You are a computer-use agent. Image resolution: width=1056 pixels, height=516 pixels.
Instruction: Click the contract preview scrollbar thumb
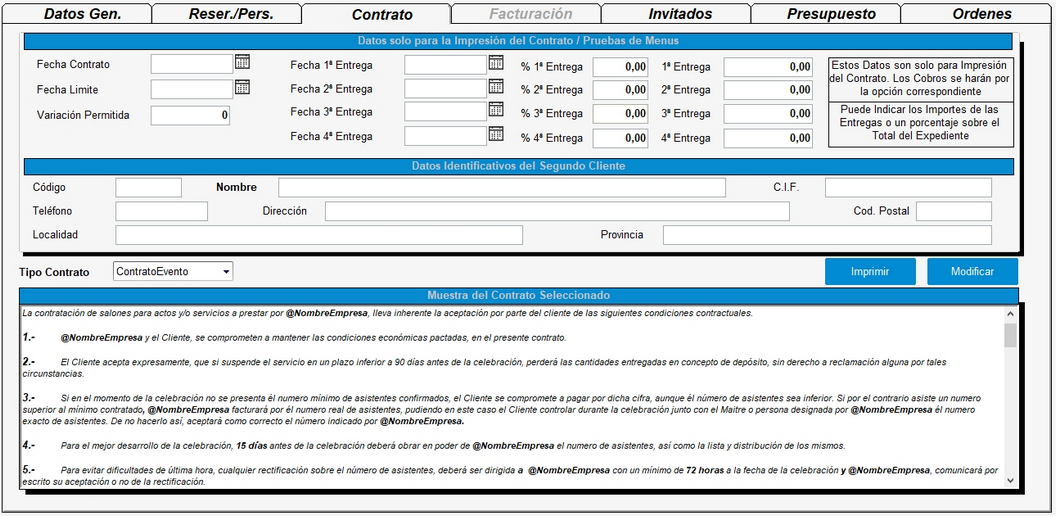click(1010, 335)
